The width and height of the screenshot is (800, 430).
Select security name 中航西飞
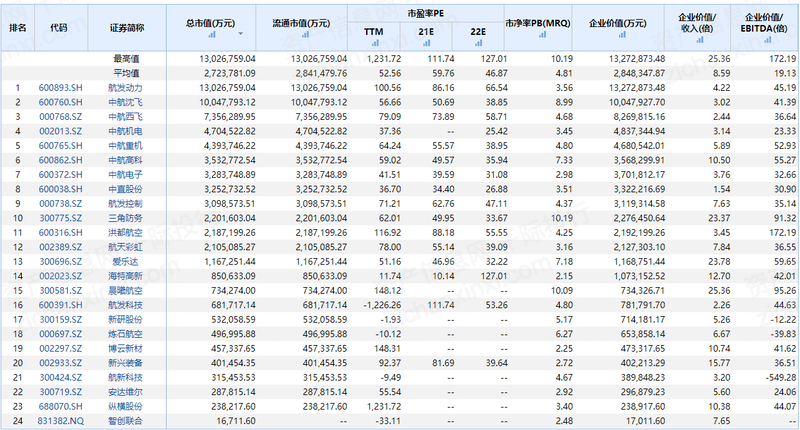pos(126,117)
